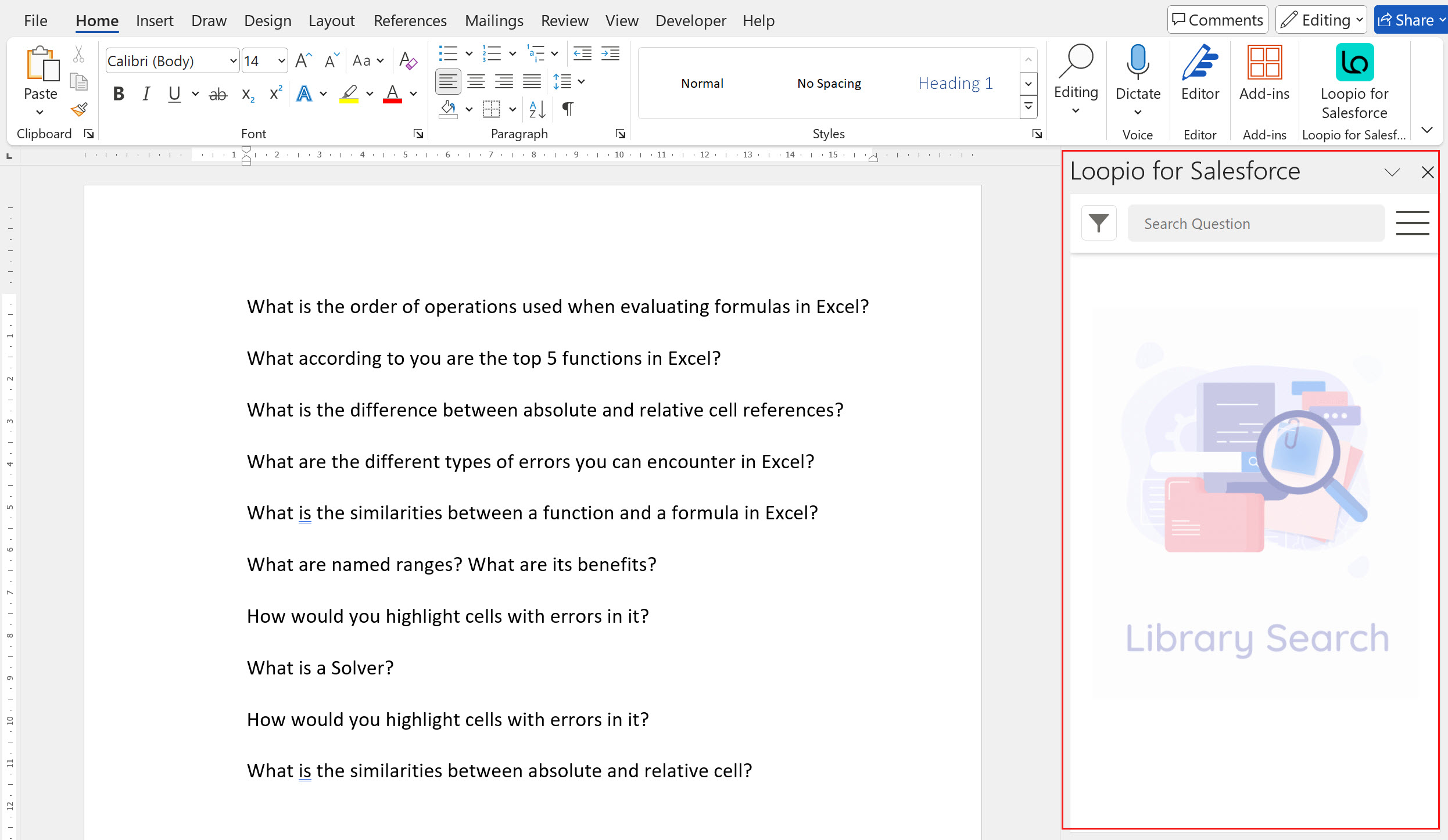Open filter funnel in Loopio pane
Image resolution: width=1448 pixels, height=840 pixels.
point(1099,223)
